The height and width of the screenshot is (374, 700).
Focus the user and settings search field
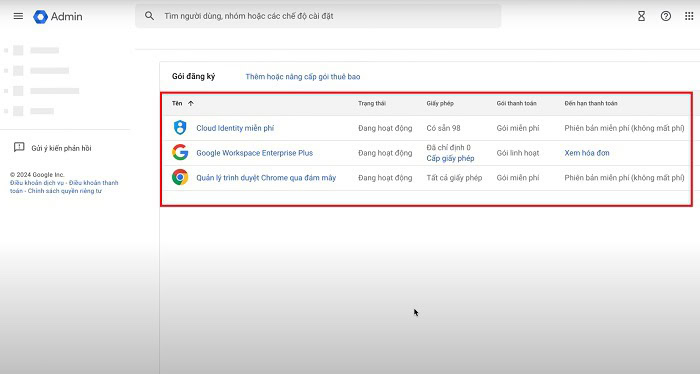pyautogui.click(x=318, y=16)
